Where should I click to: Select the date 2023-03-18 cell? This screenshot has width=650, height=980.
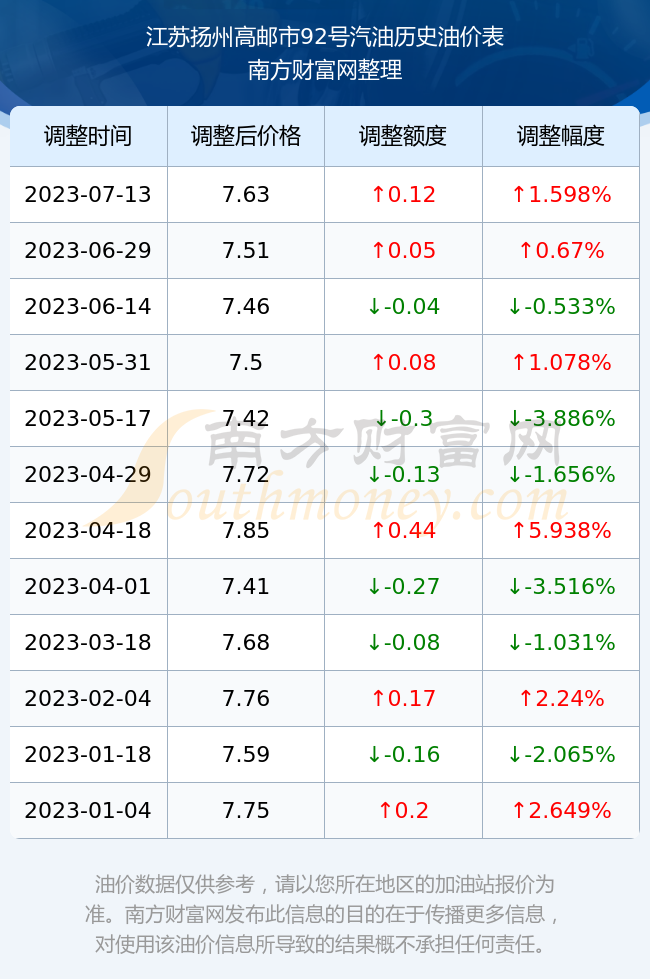tap(88, 642)
